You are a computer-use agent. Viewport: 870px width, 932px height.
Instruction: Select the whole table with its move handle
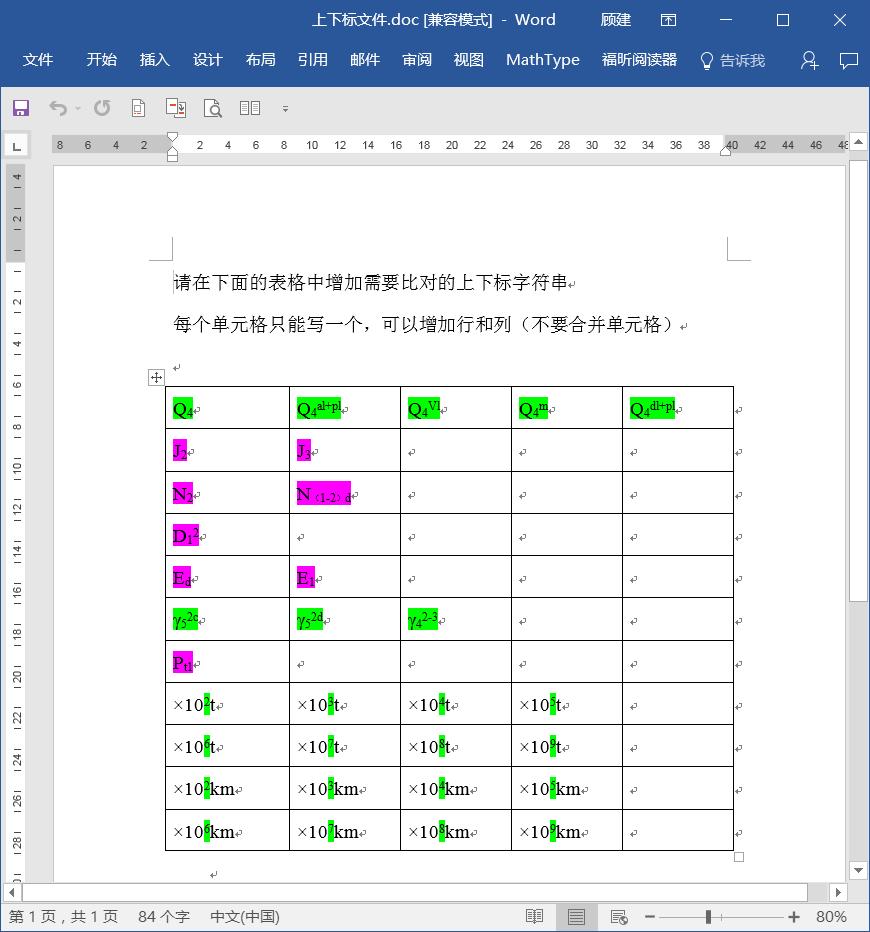click(156, 377)
